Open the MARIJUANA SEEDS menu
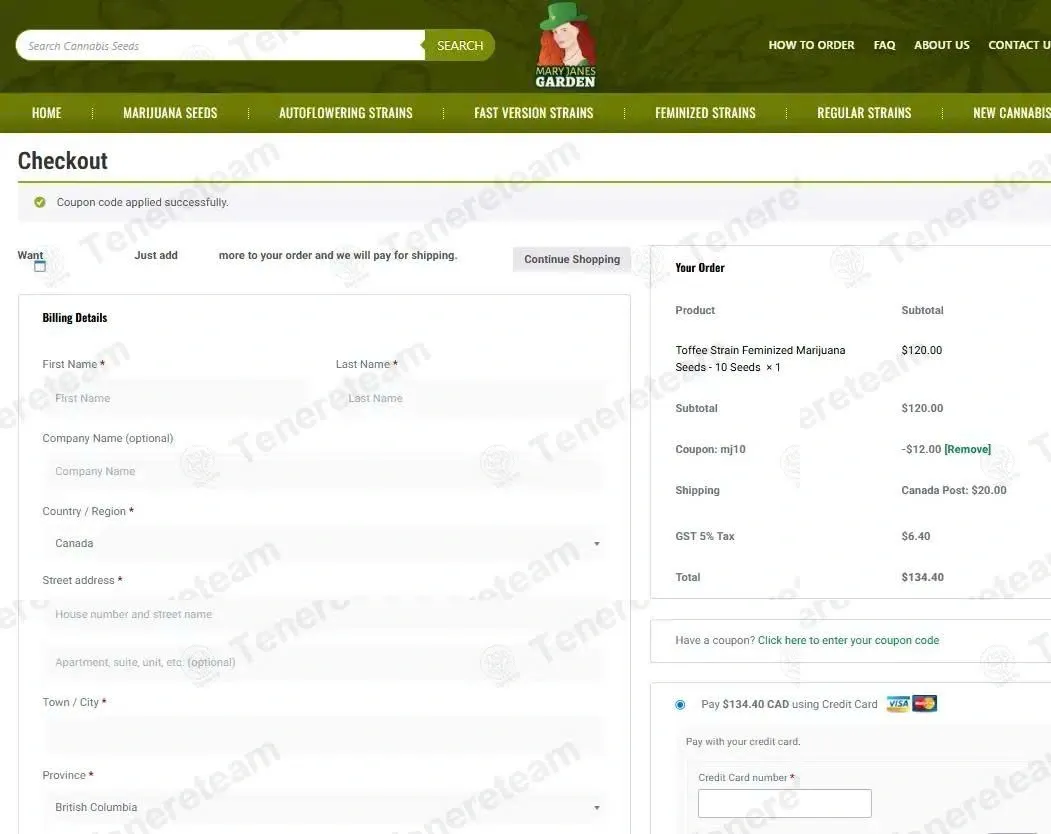The height and width of the screenshot is (834, 1051). click(x=170, y=113)
